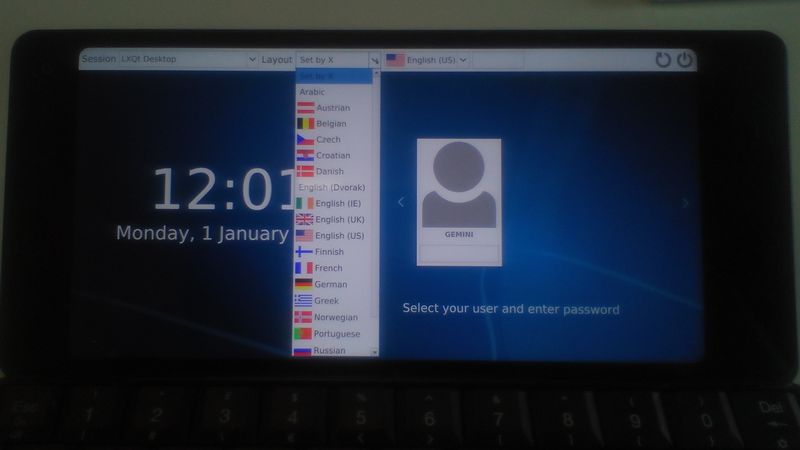Select German keyboard layout

pyautogui.click(x=332, y=284)
